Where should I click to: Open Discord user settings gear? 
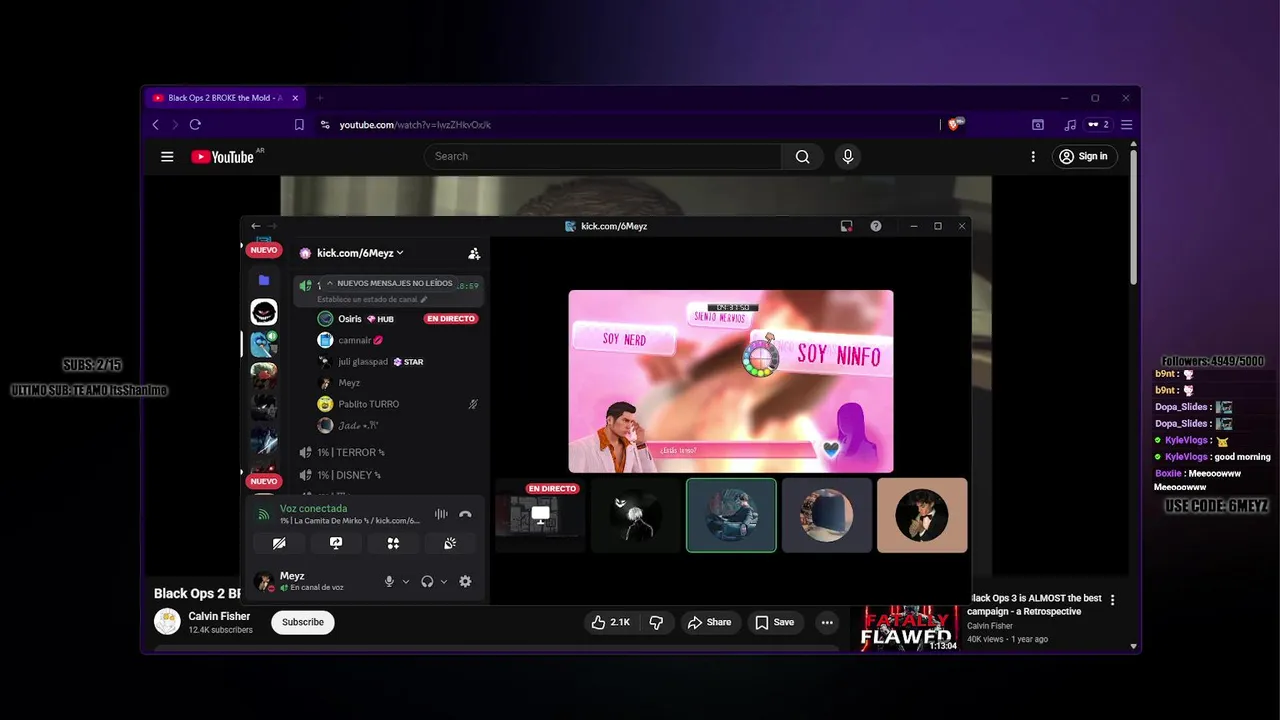pos(465,581)
